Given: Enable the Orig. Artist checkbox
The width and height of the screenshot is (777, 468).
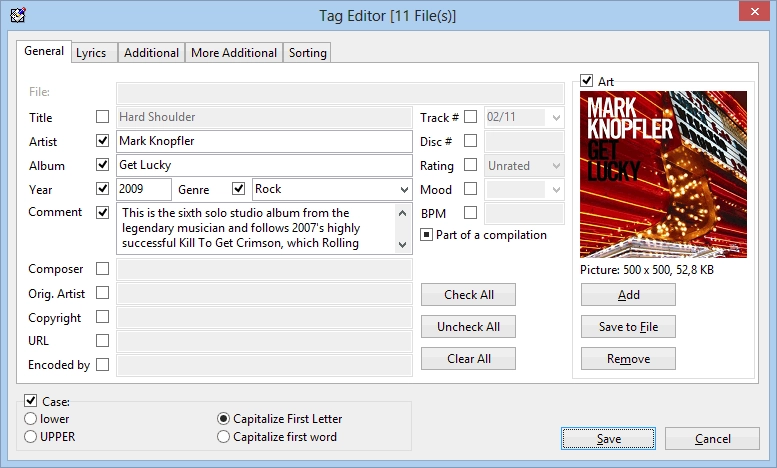Looking at the screenshot, I should (103, 293).
